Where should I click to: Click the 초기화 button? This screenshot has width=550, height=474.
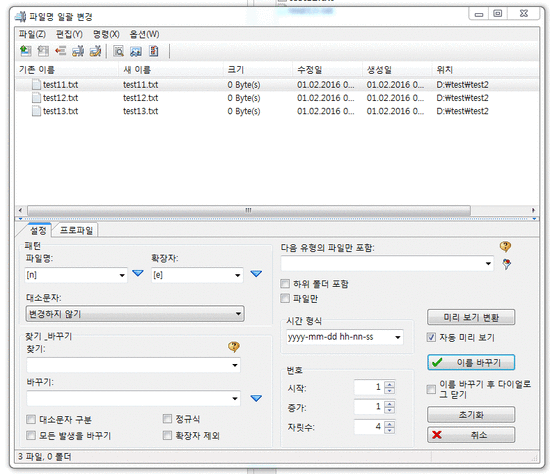(471, 415)
